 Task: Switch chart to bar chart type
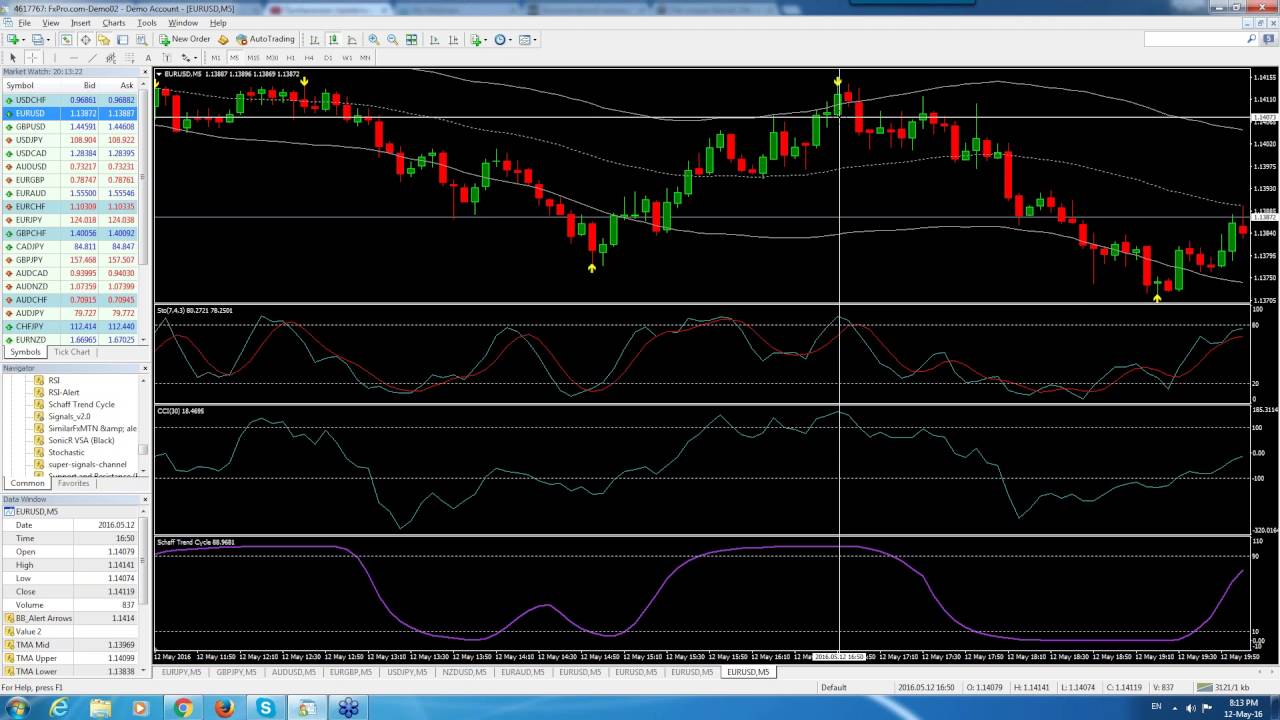click(314, 40)
